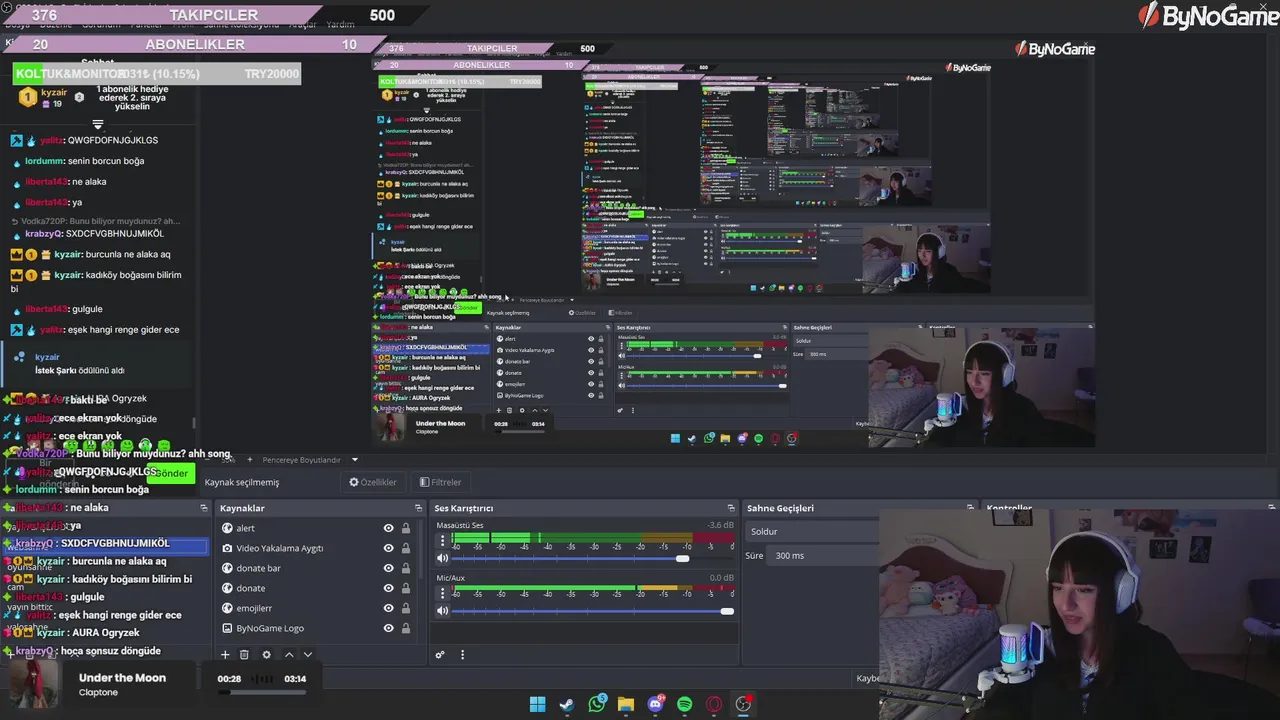Screen dimensions: 1280x720
Task: Delete selected source with trash icon
Action: click(x=244, y=655)
